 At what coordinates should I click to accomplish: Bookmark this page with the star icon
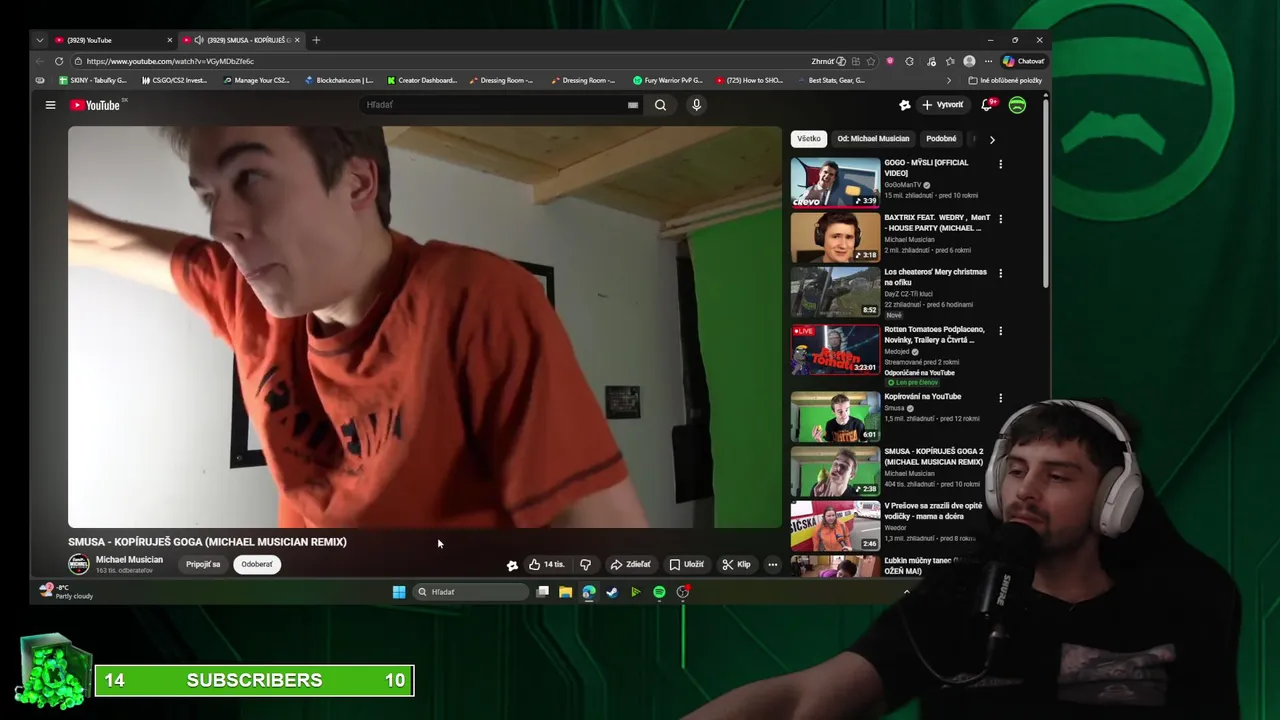click(x=871, y=61)
